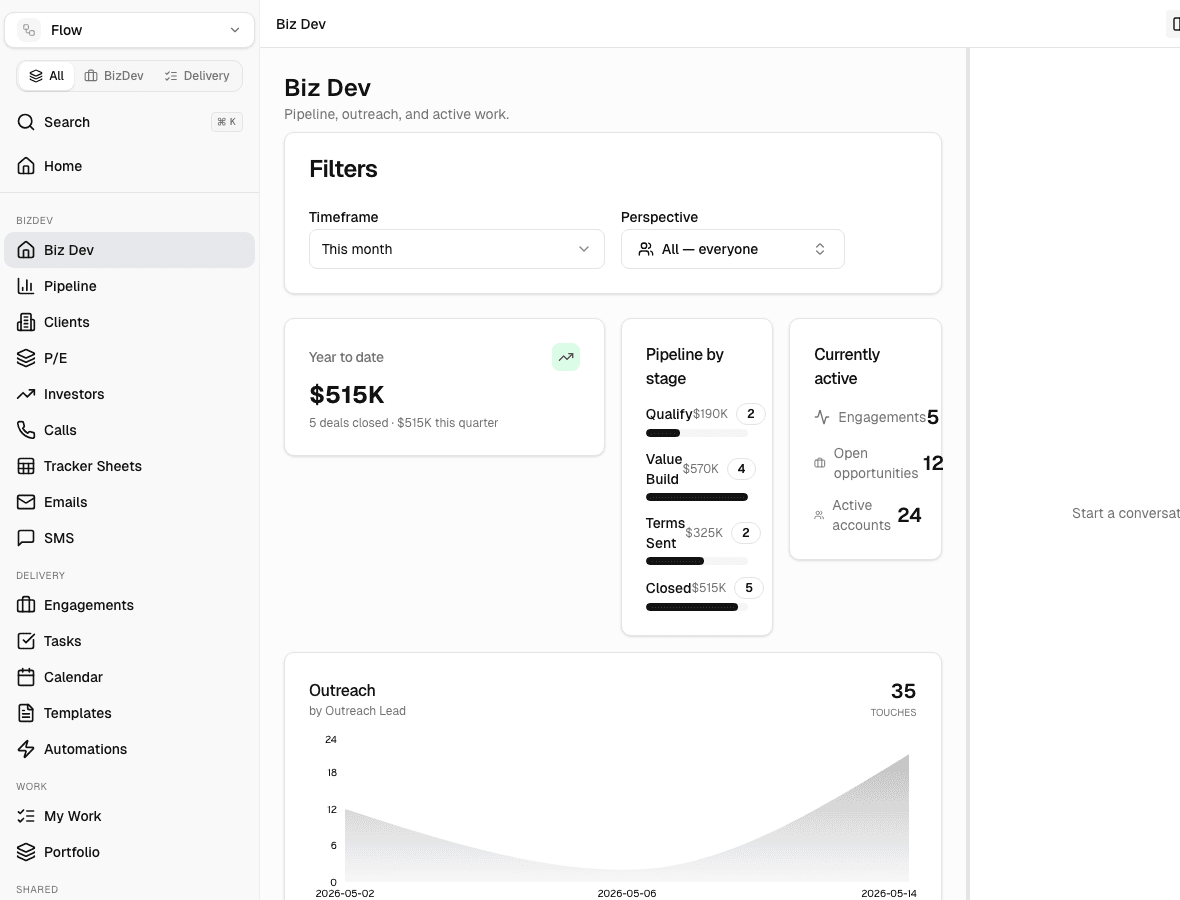This screenshot has height=900, width=1180.
Task: Click the $570K Value Build amount
Action: click(x=701, y=469)
